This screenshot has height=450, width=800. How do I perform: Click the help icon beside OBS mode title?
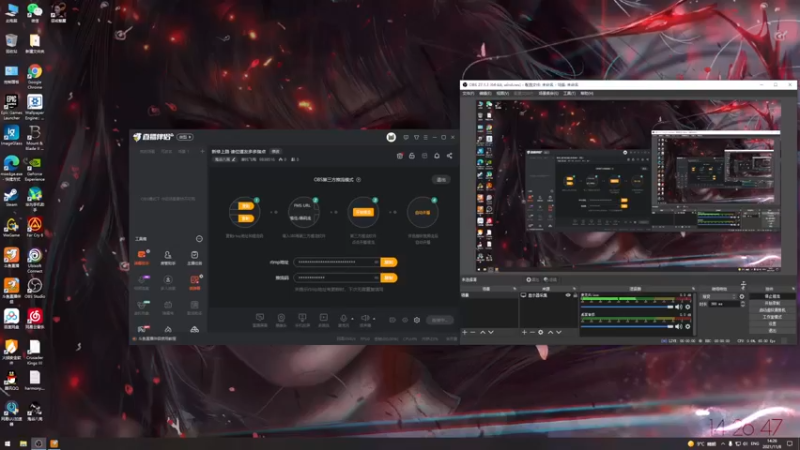click(359, 180)
